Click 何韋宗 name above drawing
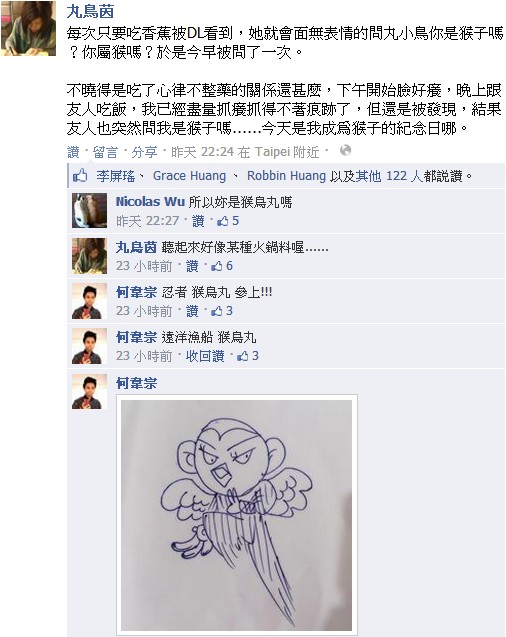Viewport: 506px width, 637px height. pyautogui.click(x=136, y=383)
